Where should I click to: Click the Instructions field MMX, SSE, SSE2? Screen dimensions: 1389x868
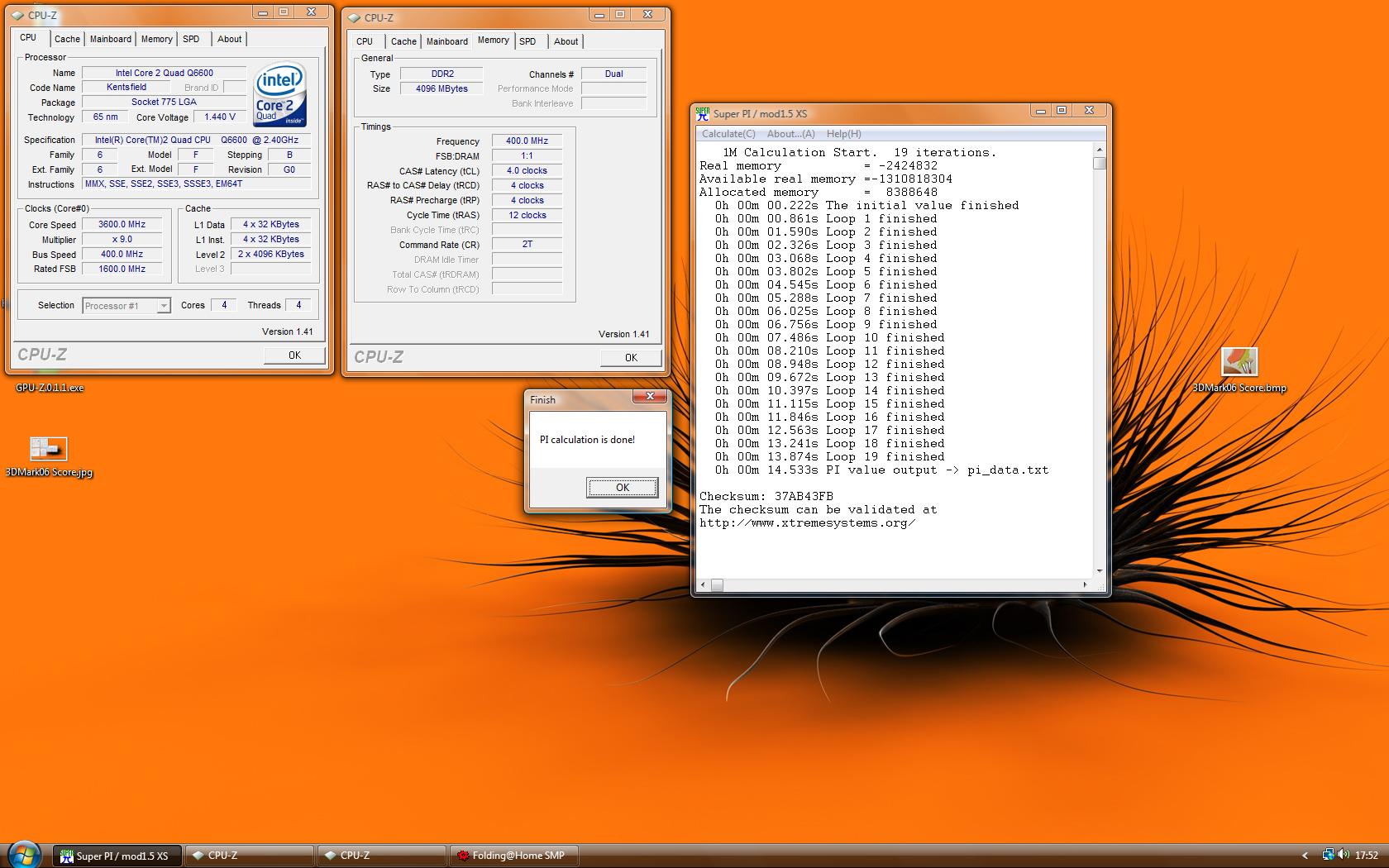(197, 184)
